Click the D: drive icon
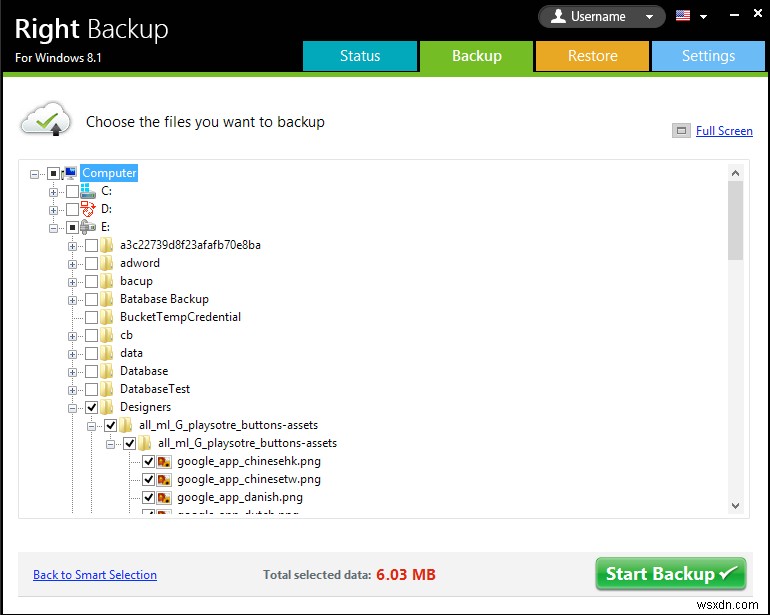Image resolution: width=770 pixels, height=615 pixels. tap(88, 209)
